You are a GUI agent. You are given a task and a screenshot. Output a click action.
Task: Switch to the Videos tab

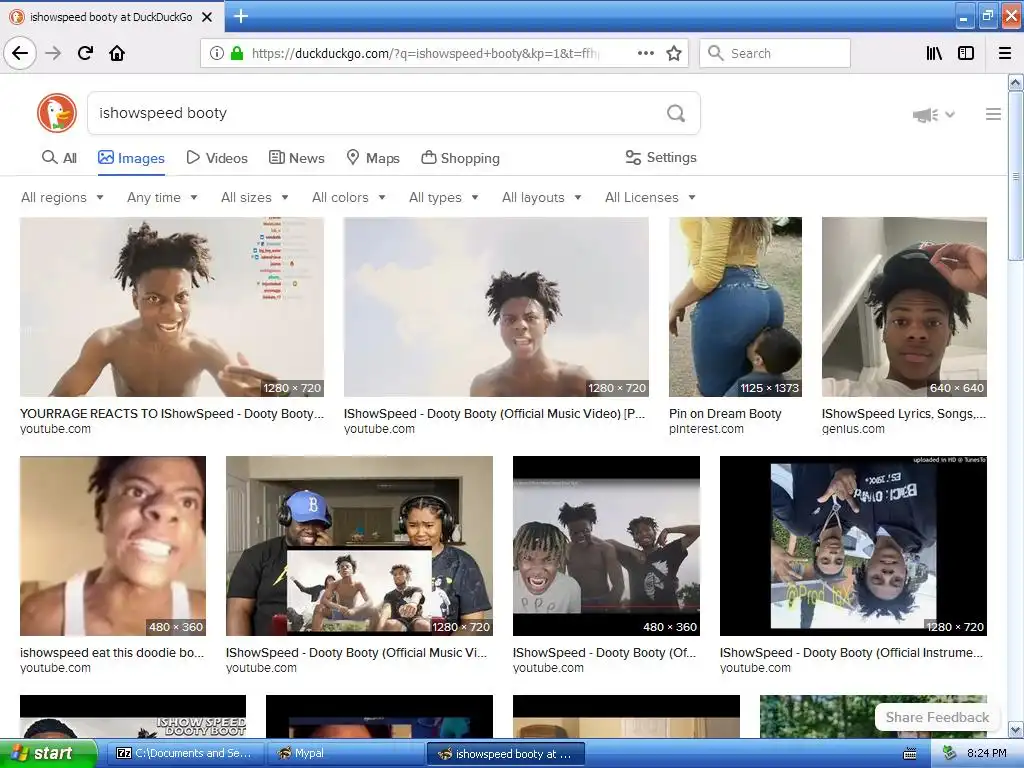217,158
